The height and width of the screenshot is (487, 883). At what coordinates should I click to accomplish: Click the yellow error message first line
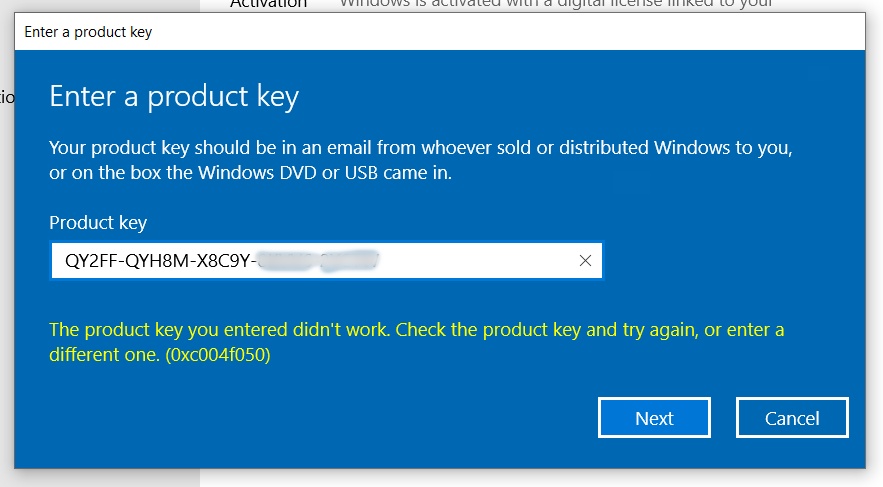(416, 329)
